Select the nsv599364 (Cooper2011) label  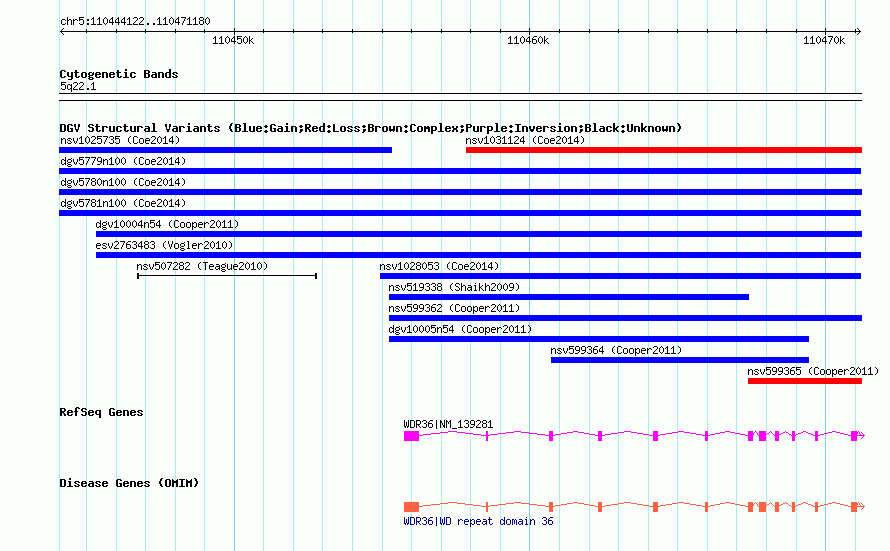point(616,350)
